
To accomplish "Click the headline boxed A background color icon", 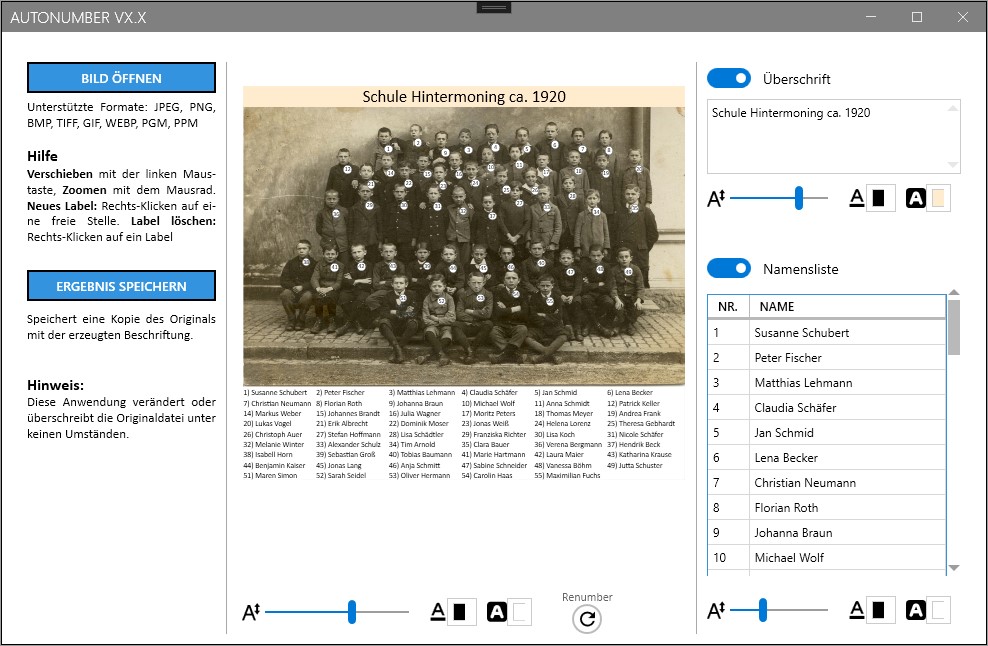I will [x=916, y=198].
